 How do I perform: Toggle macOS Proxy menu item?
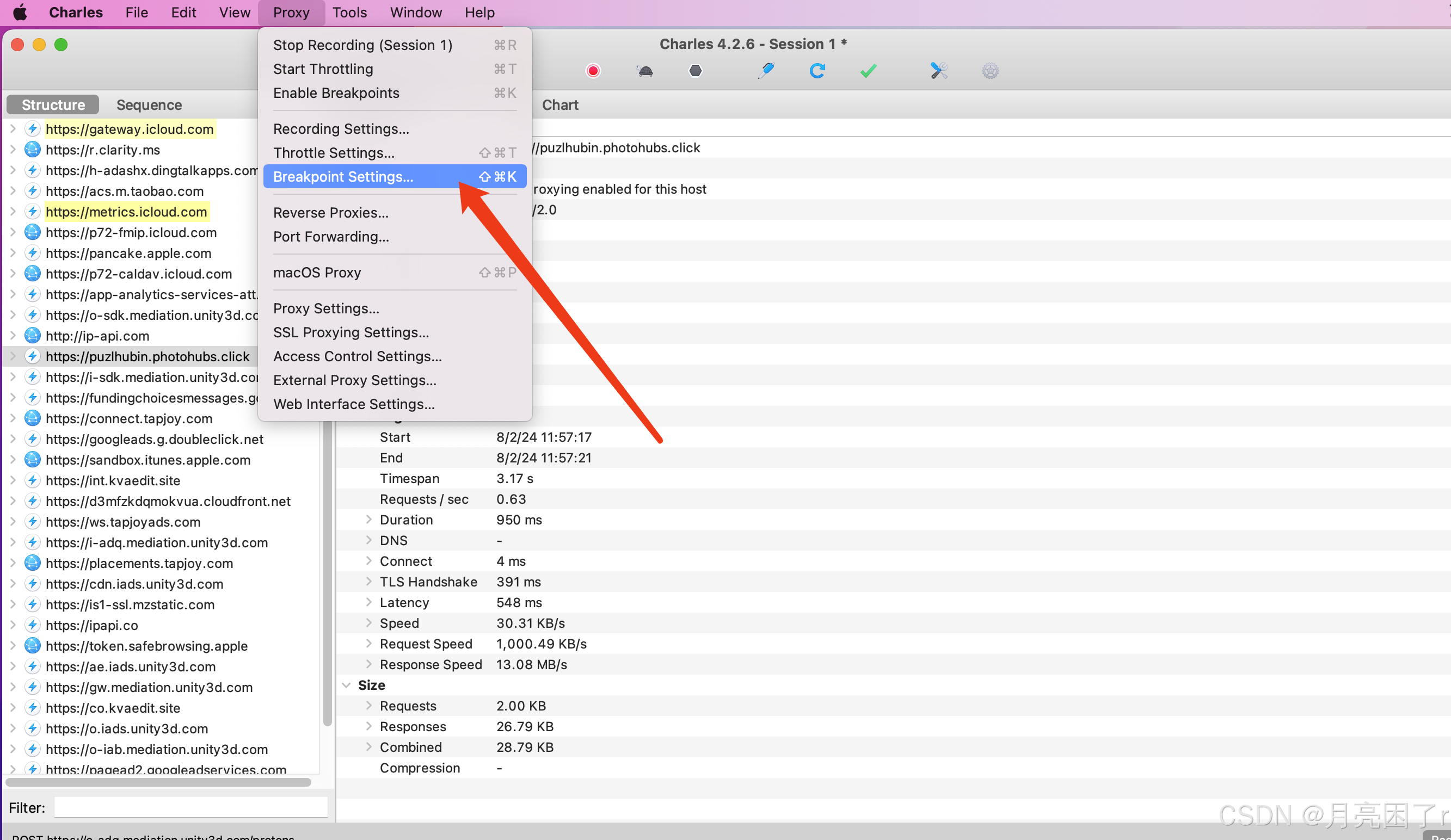(395, 273)
